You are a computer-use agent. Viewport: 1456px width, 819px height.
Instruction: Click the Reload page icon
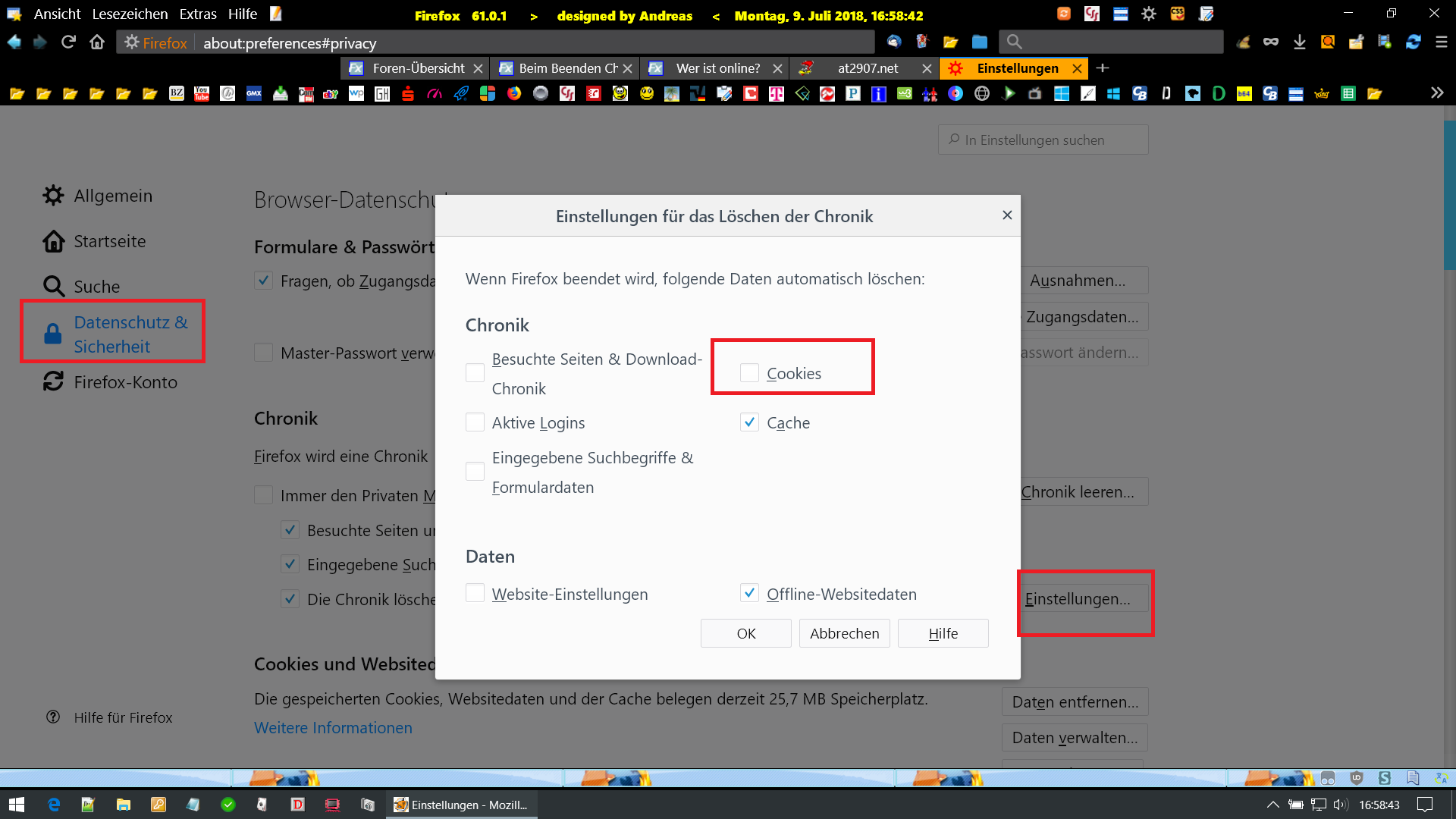click(68, 42)
